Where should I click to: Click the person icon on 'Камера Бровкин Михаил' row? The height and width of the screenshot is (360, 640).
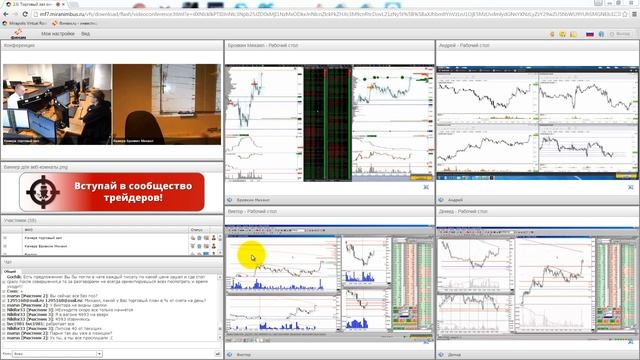(213, 246)
